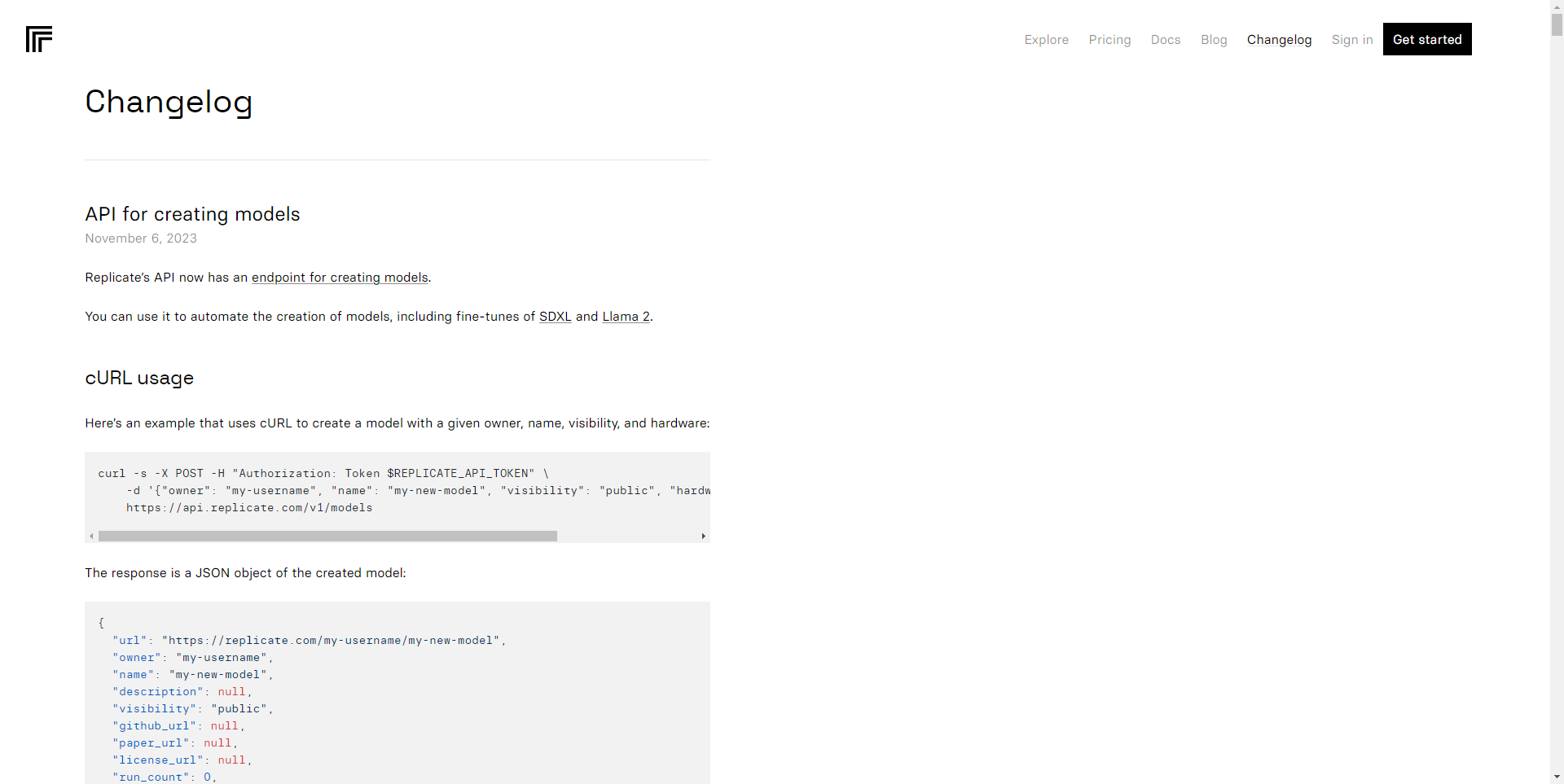The width and height of the screenshot is (1564, 784).
Task: Open the endpoint for creating models link
Action: (340, 278)
